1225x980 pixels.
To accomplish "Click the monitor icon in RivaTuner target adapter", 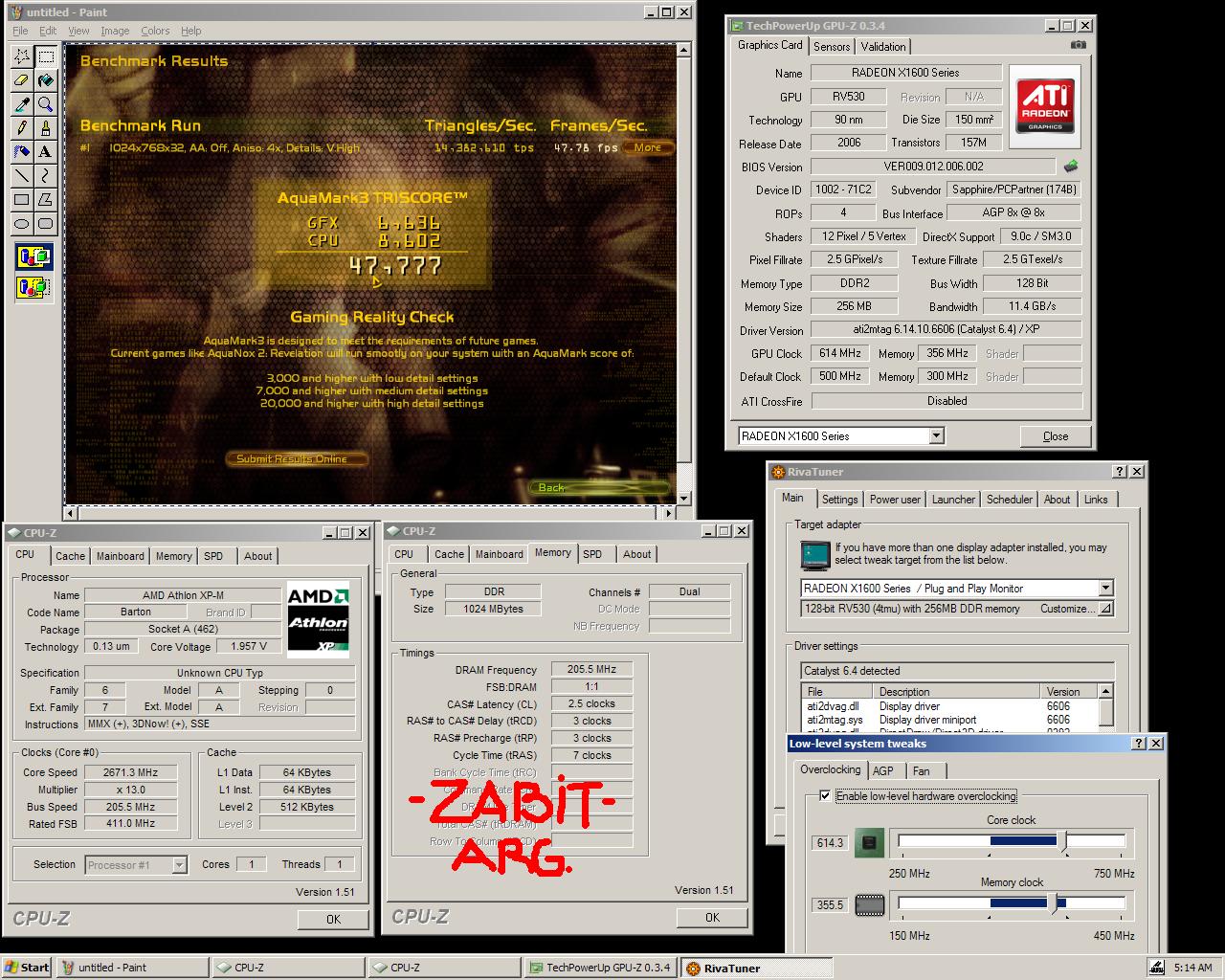I will 814,554.
